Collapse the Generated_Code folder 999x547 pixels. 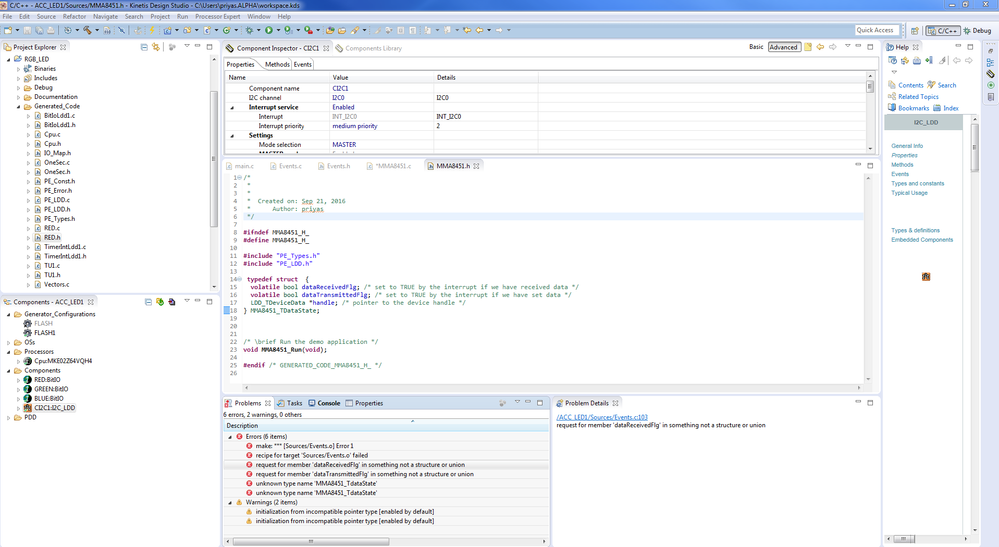[18, 106]
